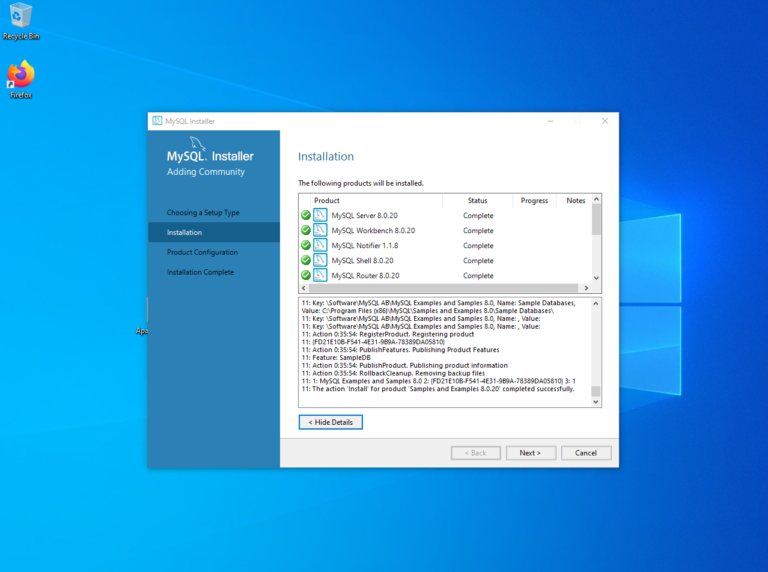This screenshot has width=768, height=572.
Task: Select the Product Configuration step
Action: point(202,252)
